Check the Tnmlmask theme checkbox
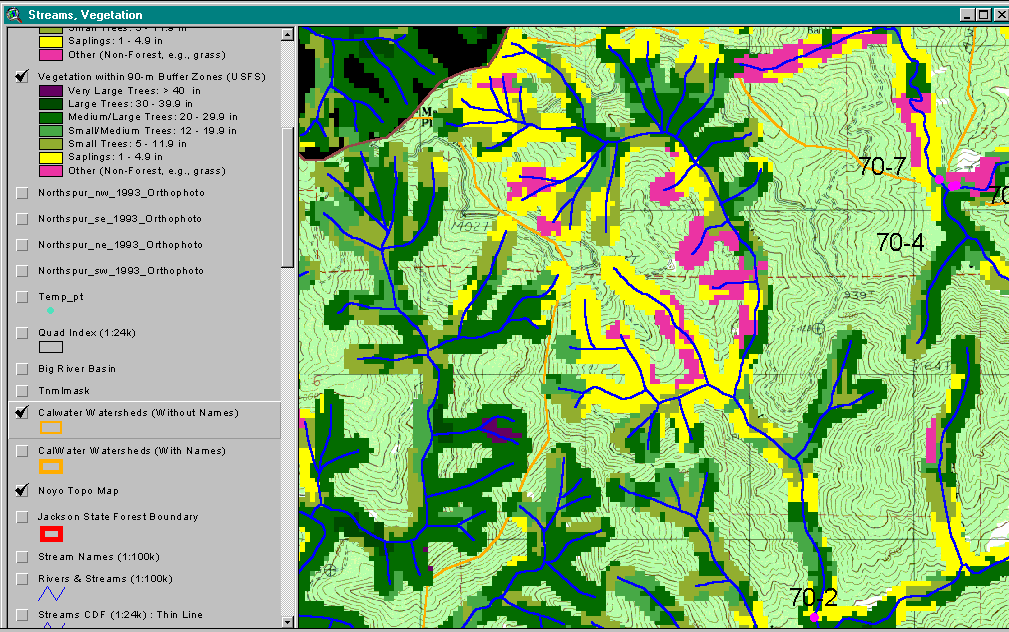 point(22,391)
